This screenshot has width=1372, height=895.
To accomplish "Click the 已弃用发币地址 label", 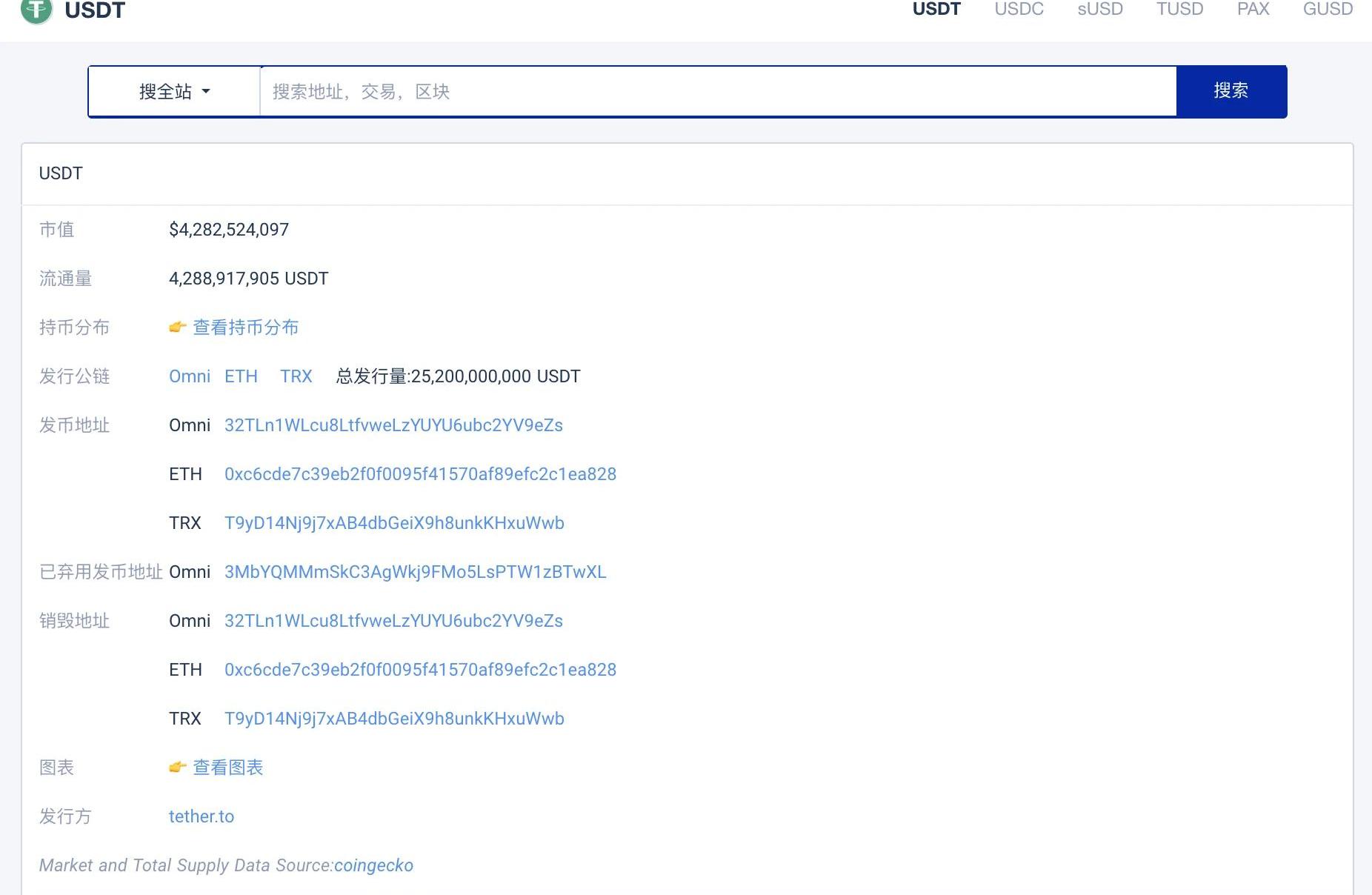I will click(101, 572).
